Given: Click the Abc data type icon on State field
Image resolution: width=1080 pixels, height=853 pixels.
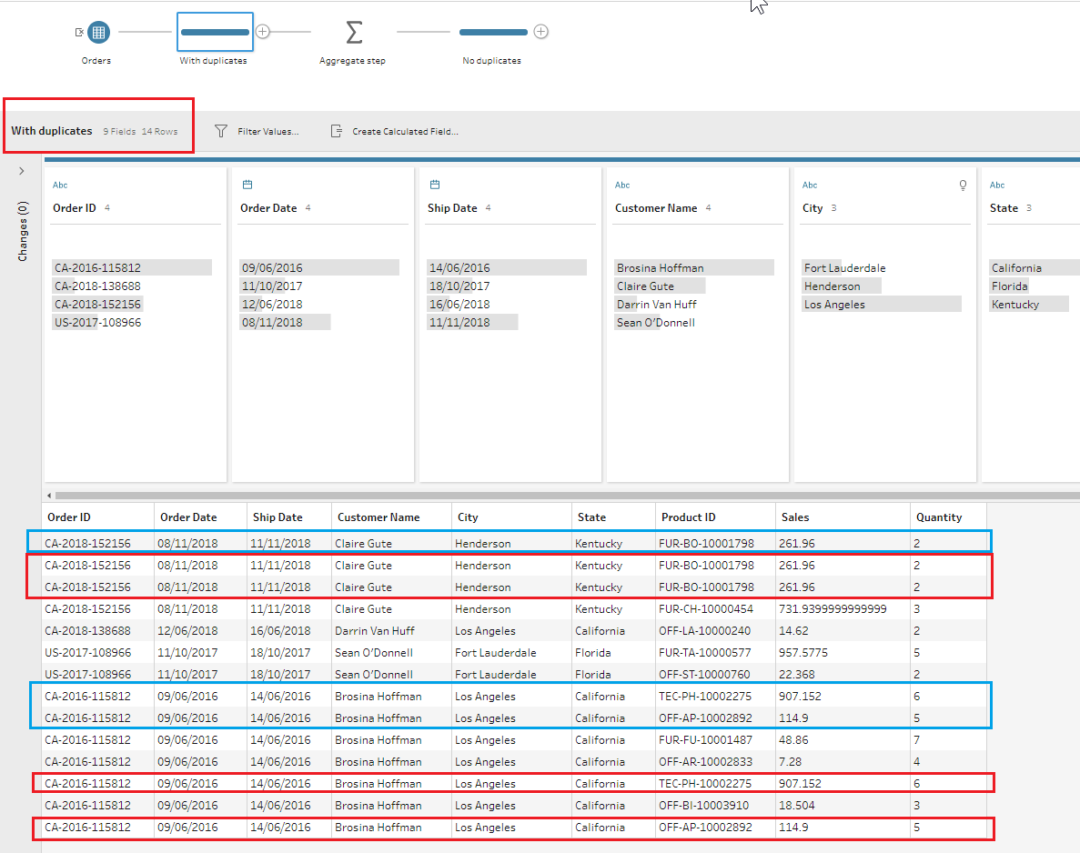Looking at the screenshot, I should coord(996,184).
